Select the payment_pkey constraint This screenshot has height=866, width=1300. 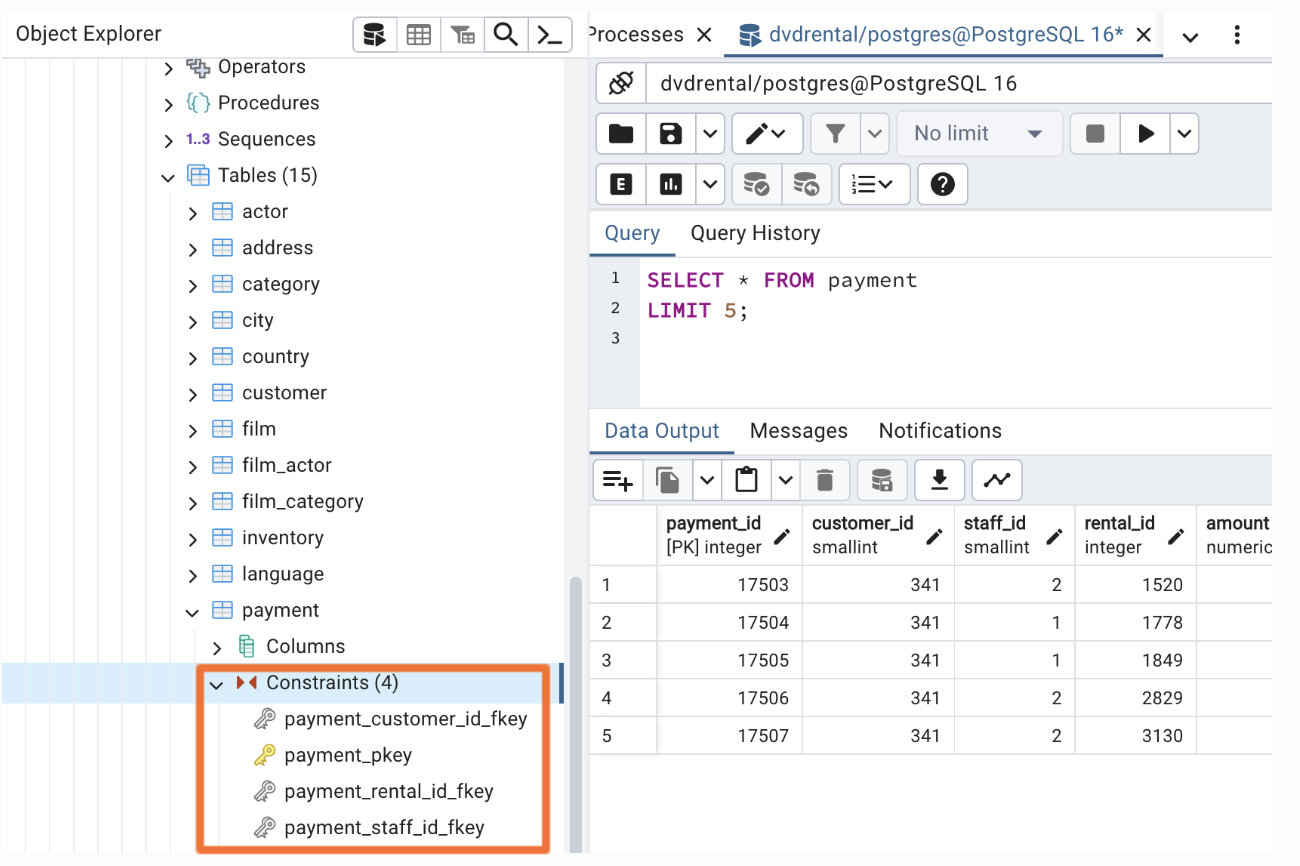(x=348, y=755)
